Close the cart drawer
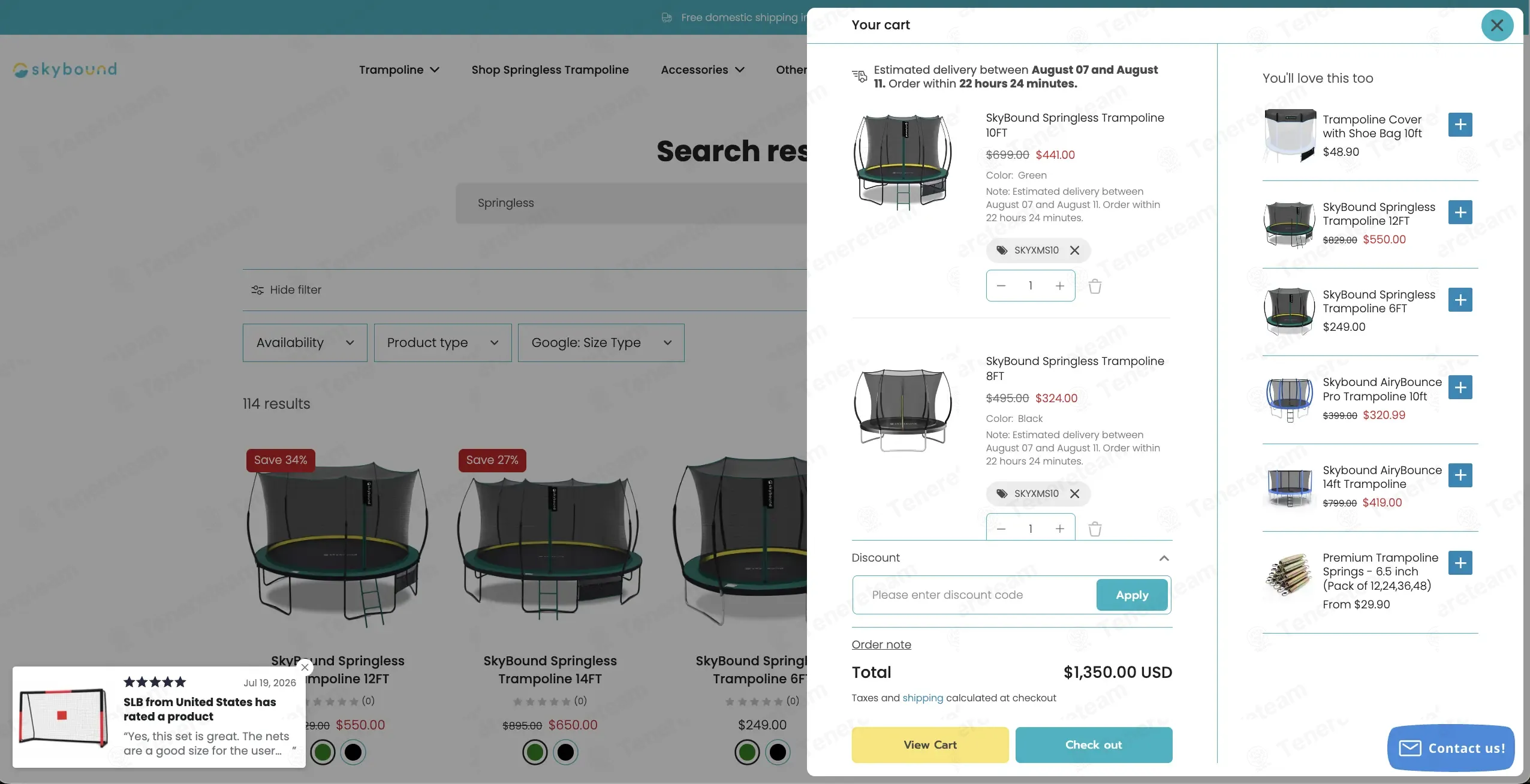The image size is (1530, 784). 1496,25
